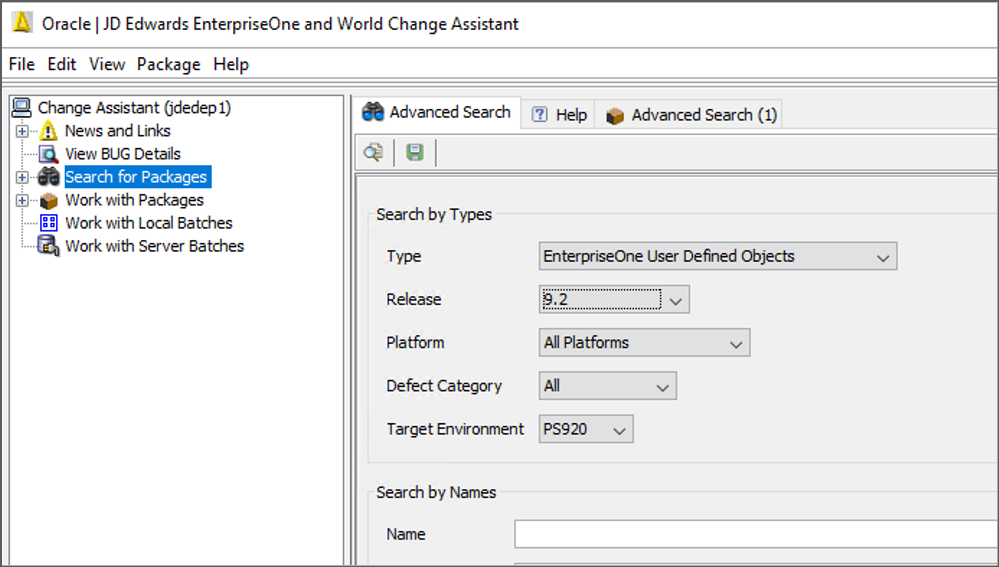Open Work with Local Batches

149,223
